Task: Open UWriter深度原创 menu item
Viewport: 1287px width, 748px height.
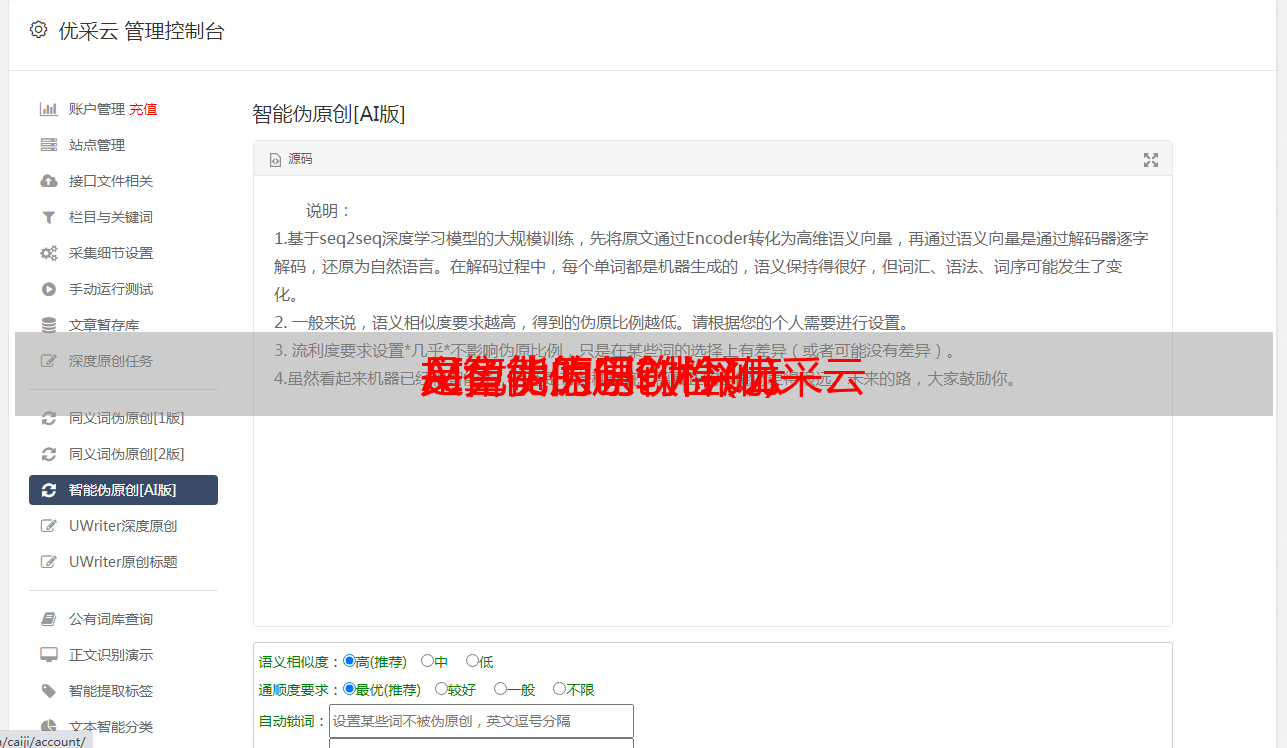Action: [124, 526]
